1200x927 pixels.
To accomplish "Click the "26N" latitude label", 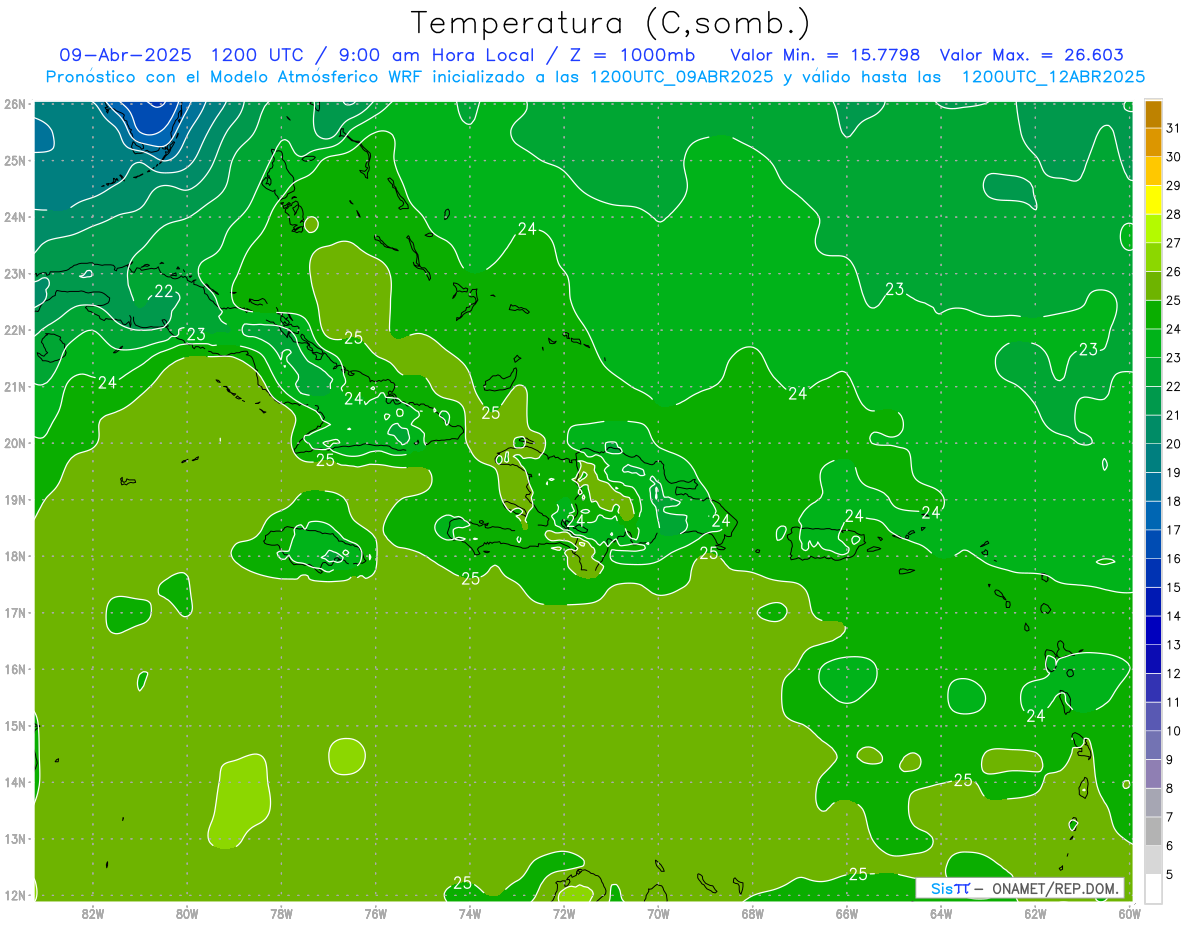I will [15, 104].
